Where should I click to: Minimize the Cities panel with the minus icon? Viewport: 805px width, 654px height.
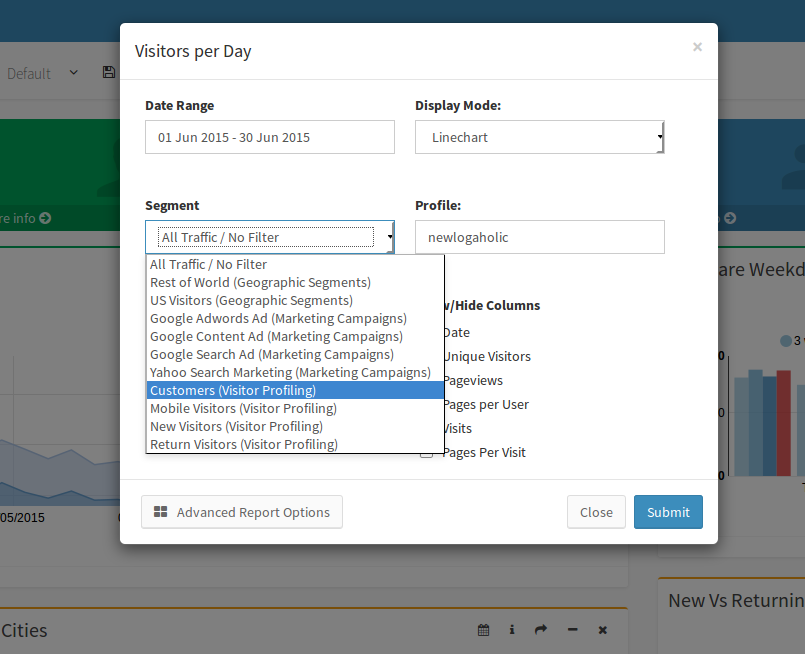click(x=573, y=630)
